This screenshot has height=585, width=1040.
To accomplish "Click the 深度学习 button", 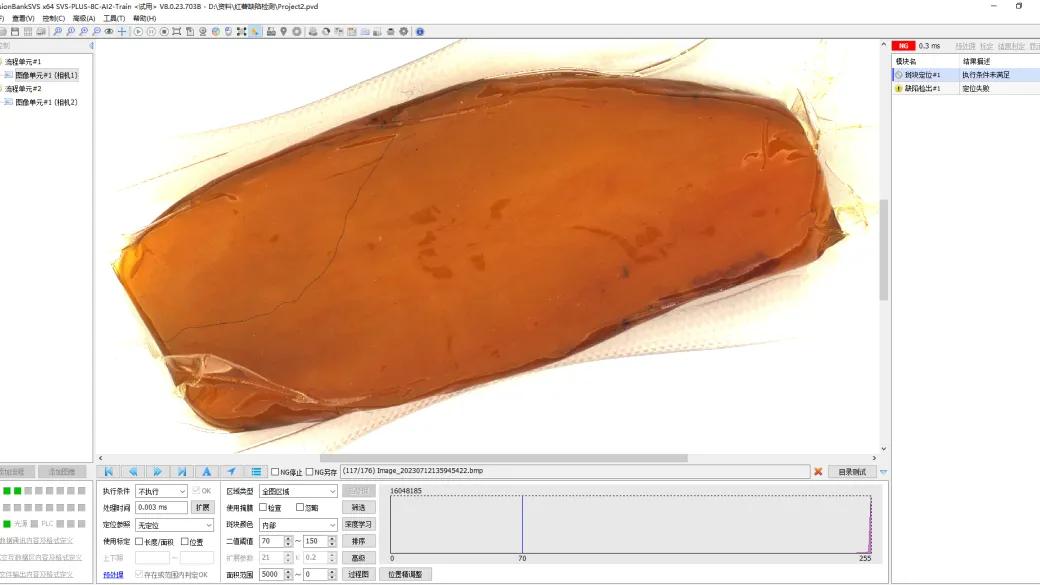I will [x=359, y=525].
